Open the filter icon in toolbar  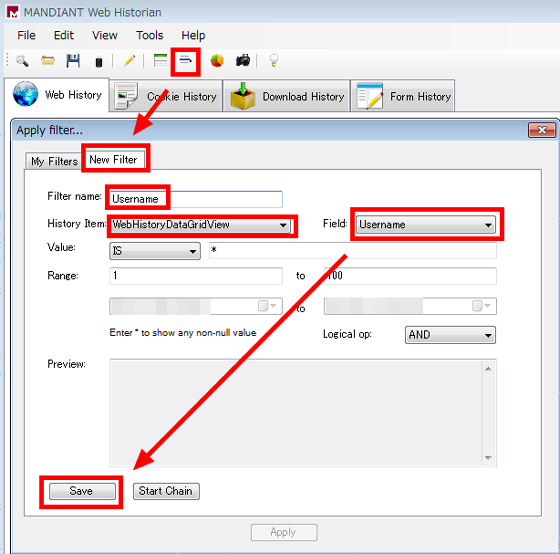pyautogui.click(x=185, y=61)
